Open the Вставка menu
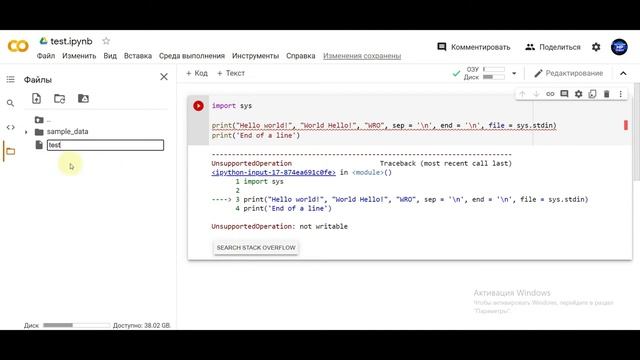The height and width of the screenshot is (360, 640). tap(138, 56)
